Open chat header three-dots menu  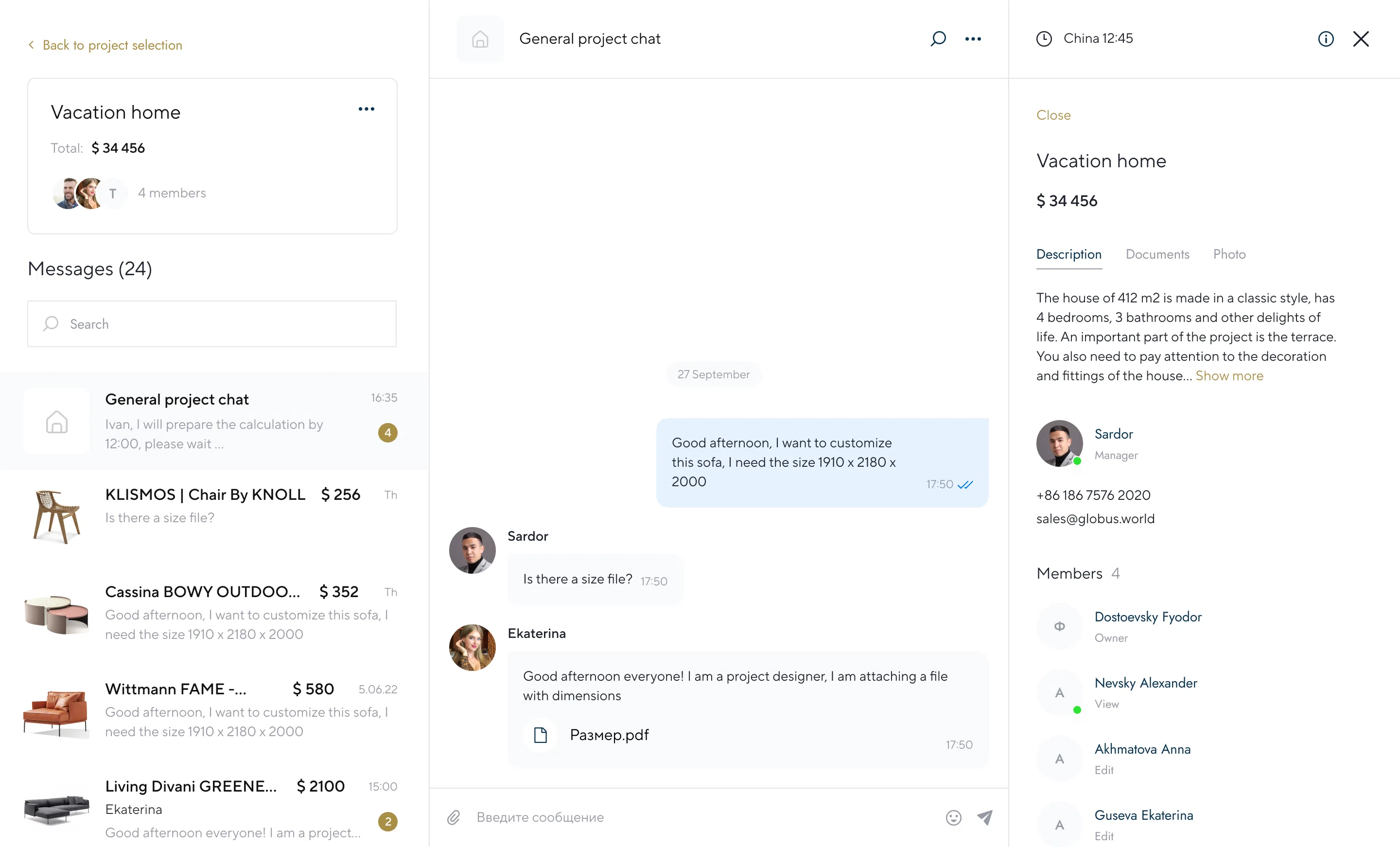pyautogui.click(x=973, y=39)
